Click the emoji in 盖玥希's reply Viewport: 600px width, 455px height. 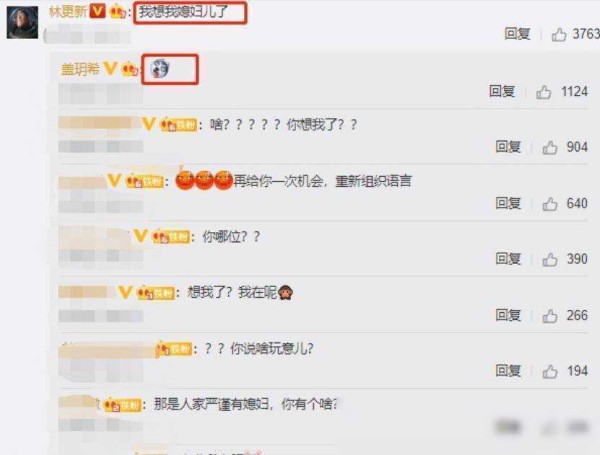[x=159, y=69]
